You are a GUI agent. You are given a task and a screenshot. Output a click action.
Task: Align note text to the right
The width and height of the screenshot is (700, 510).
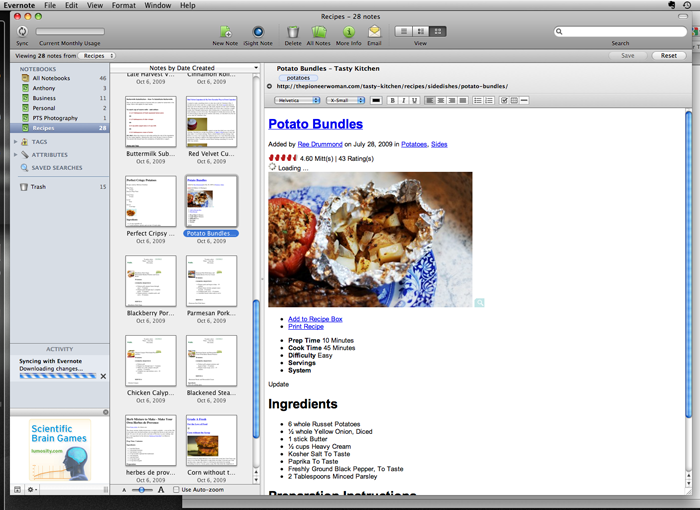pyautogui.click(x=452, y=100)
